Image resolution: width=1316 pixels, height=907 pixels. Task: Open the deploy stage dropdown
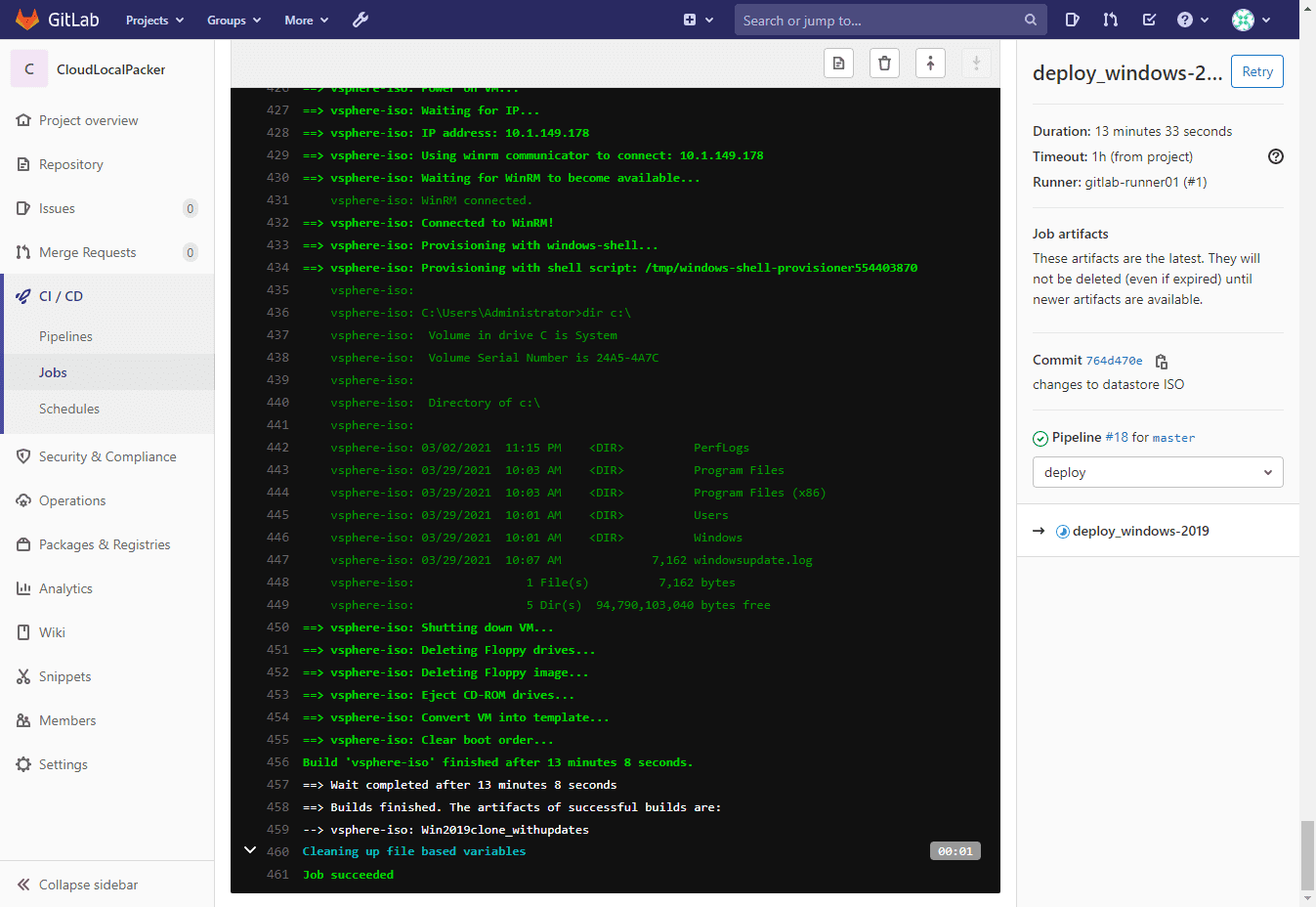pos(1157,472)
